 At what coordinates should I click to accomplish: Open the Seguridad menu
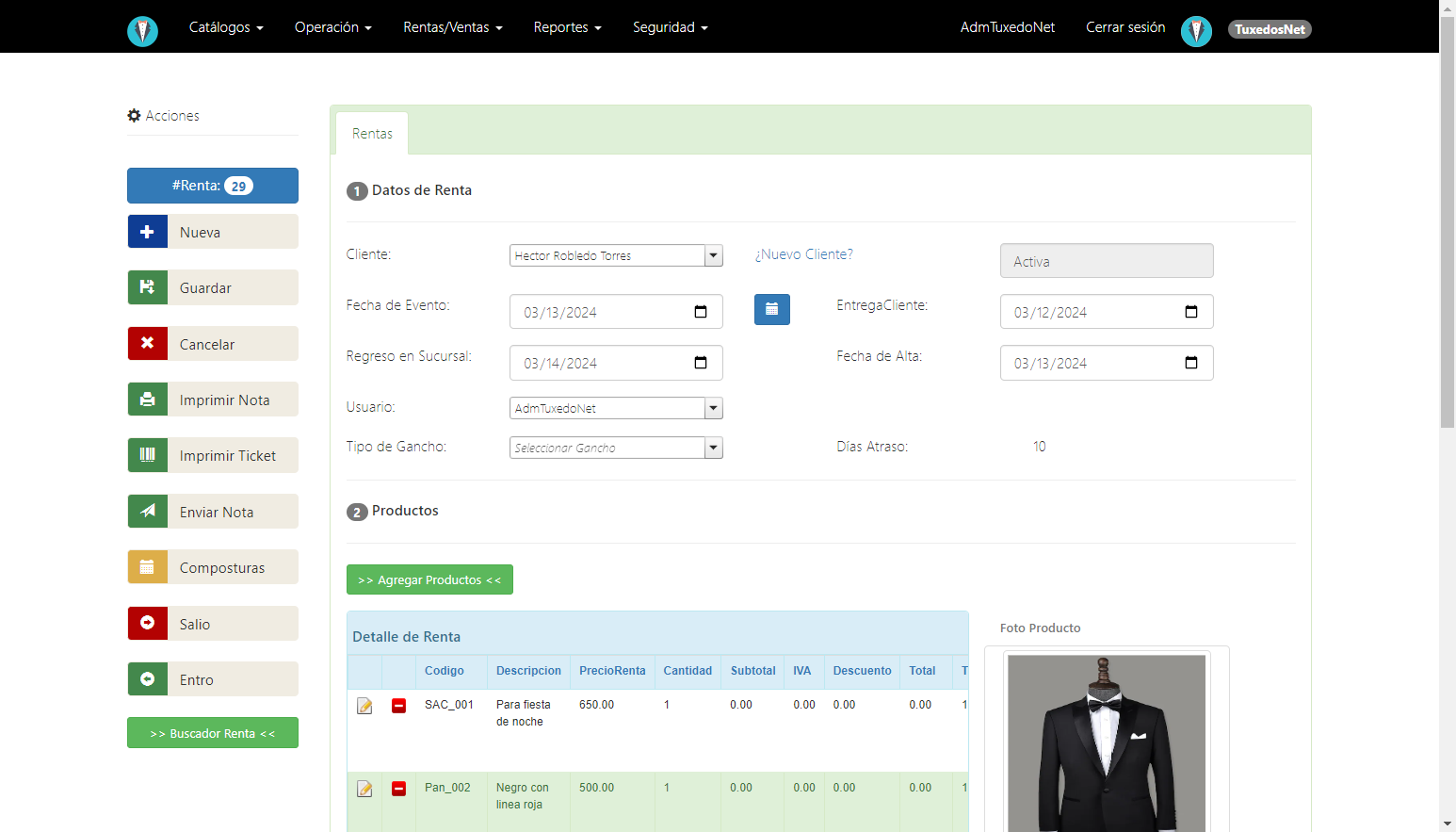671,27
